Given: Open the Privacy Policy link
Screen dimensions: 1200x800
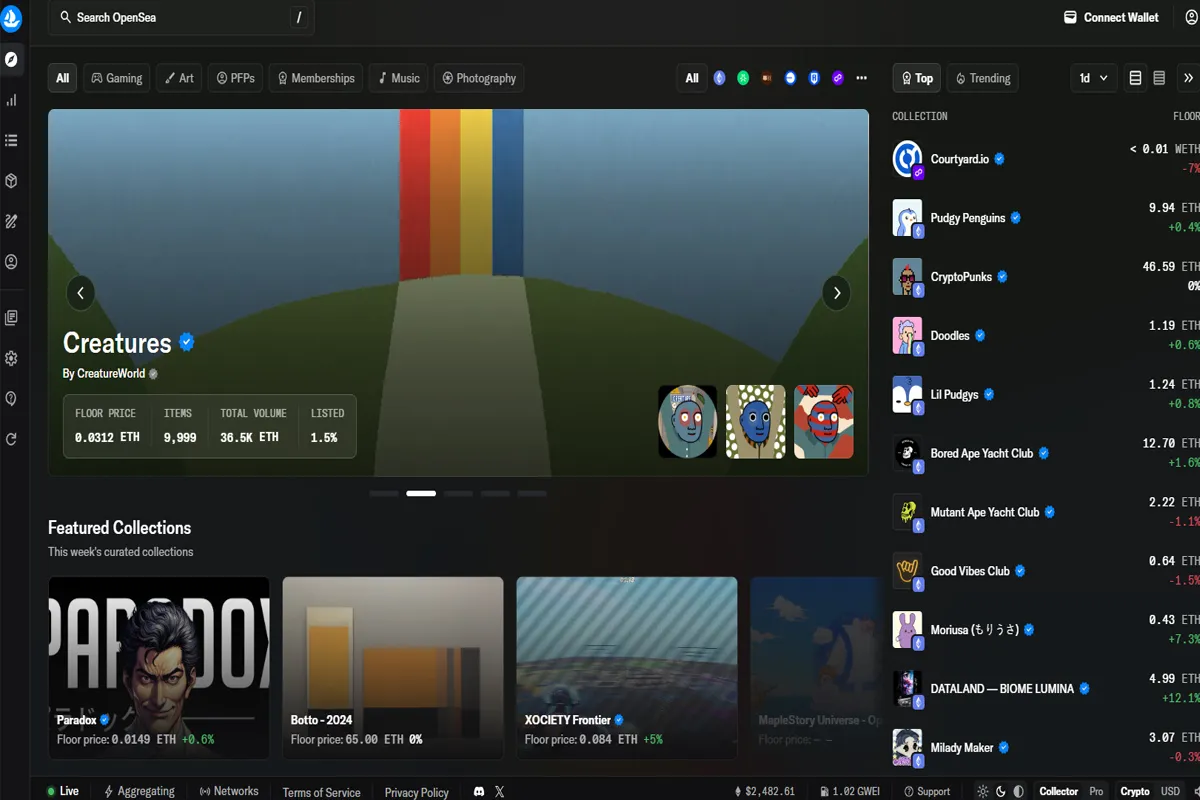Looking at the screenshot, I should [x=417, y=792].
